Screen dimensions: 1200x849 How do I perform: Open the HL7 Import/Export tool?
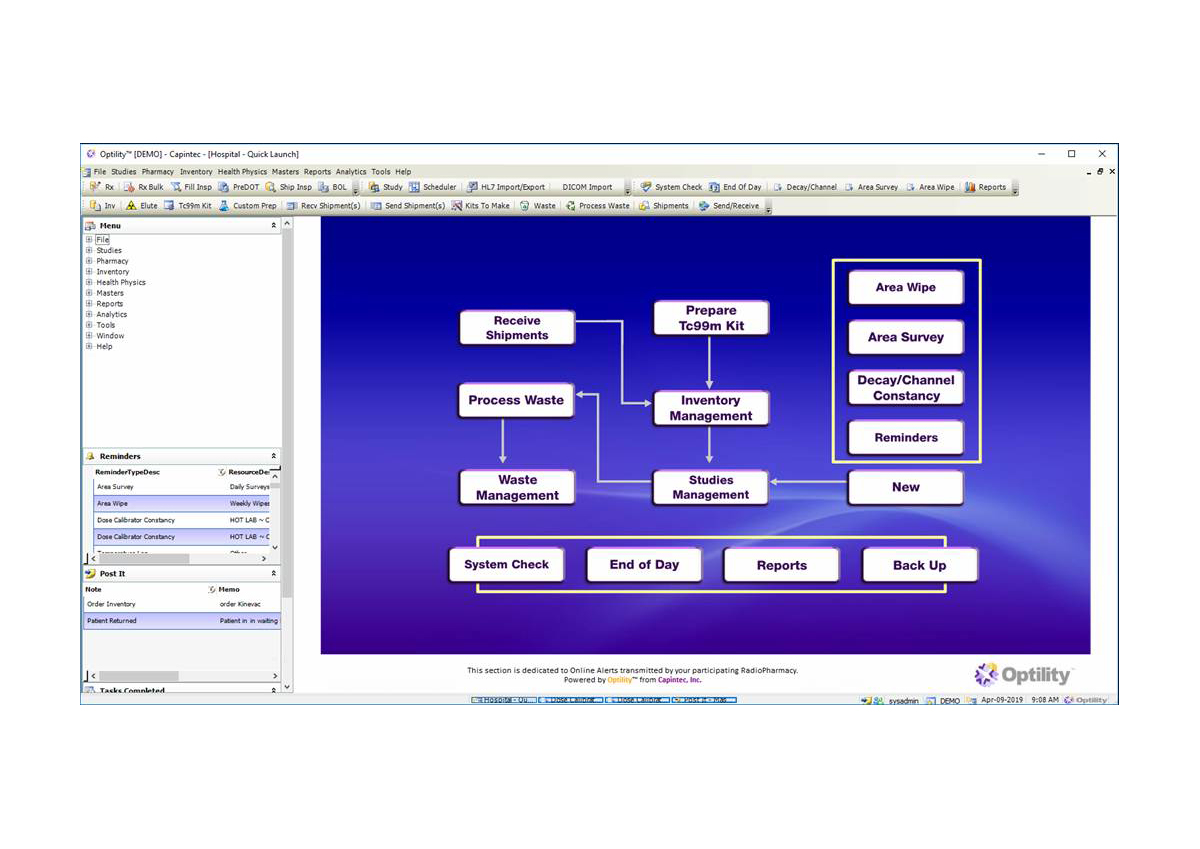(x=510, y=187)
